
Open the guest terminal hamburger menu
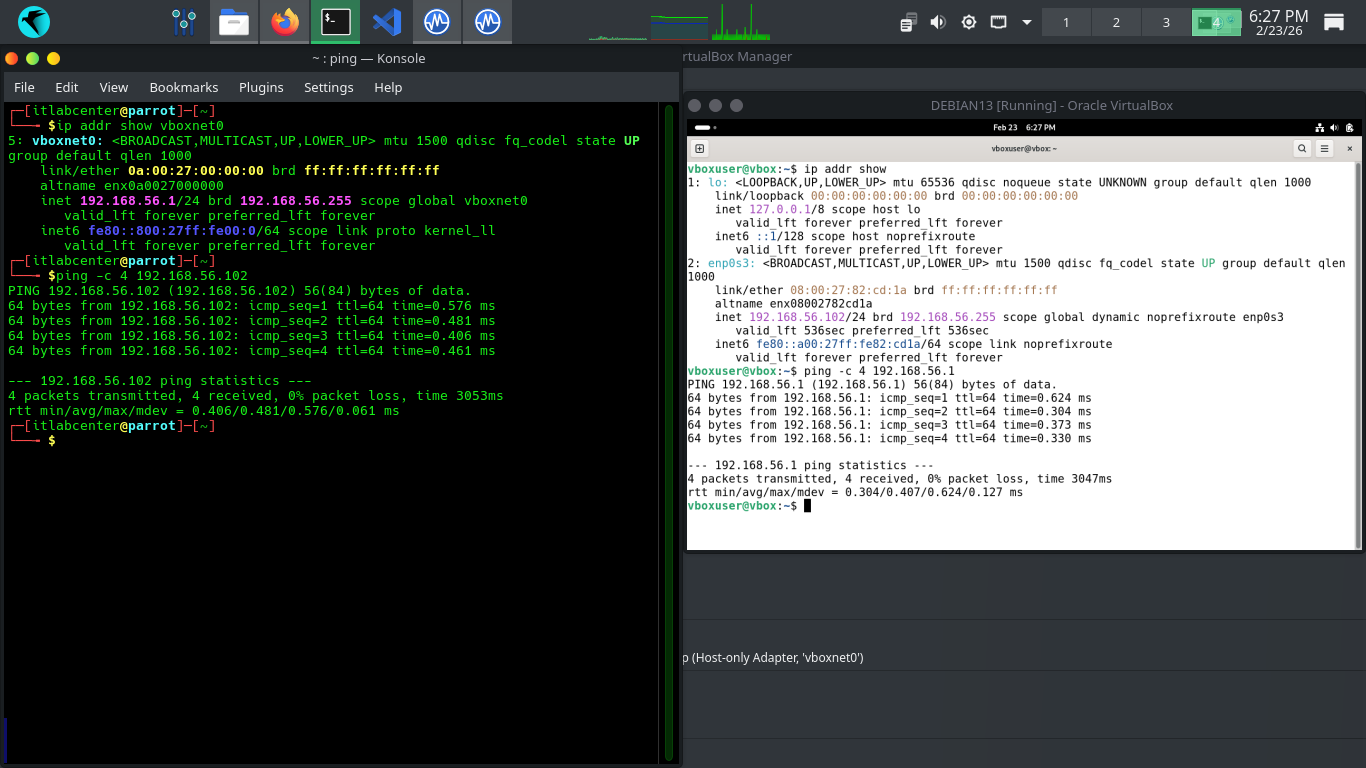click(x=1325, y=148)
